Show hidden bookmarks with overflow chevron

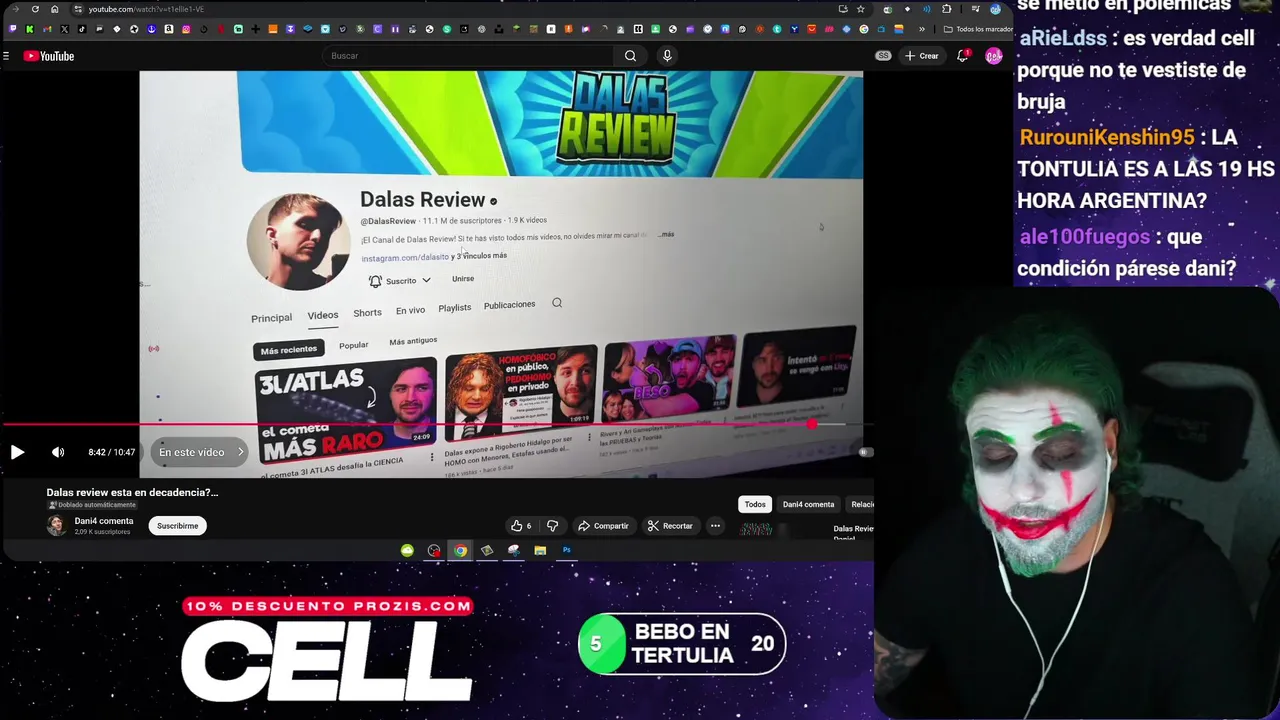click(x=922, y=29)
